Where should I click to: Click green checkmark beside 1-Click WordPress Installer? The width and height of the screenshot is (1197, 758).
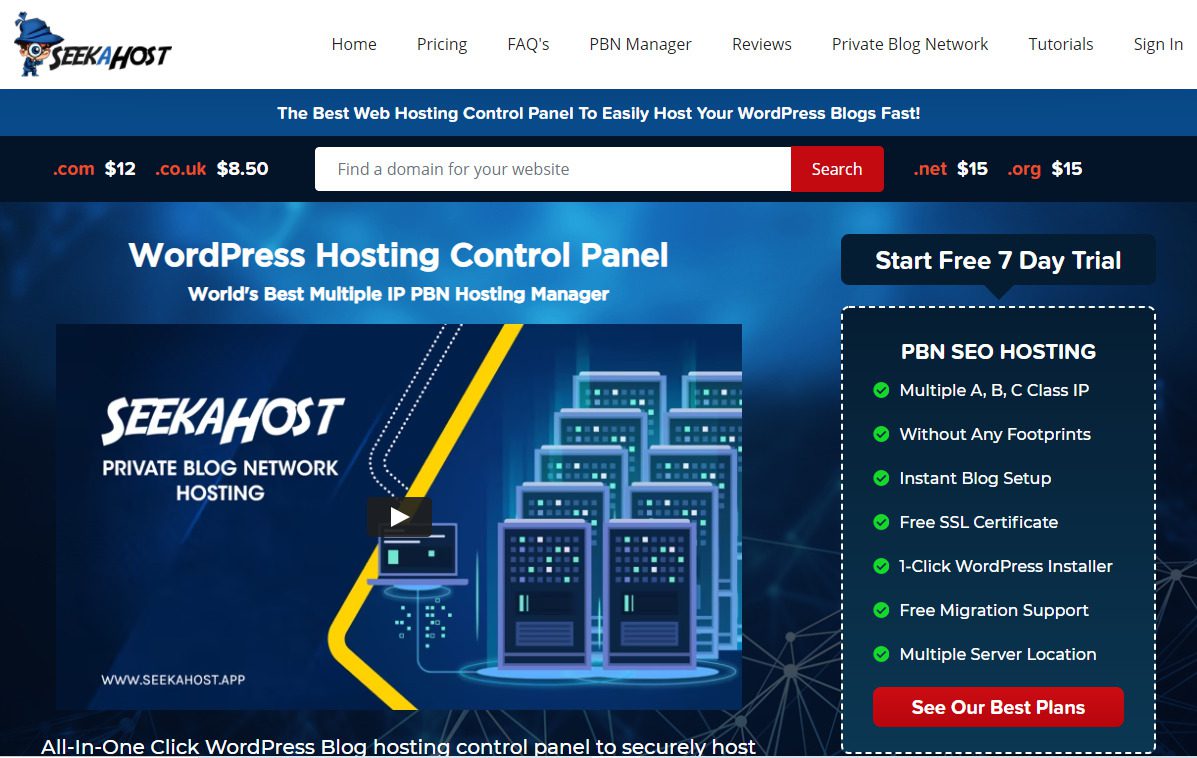point(881,566)
